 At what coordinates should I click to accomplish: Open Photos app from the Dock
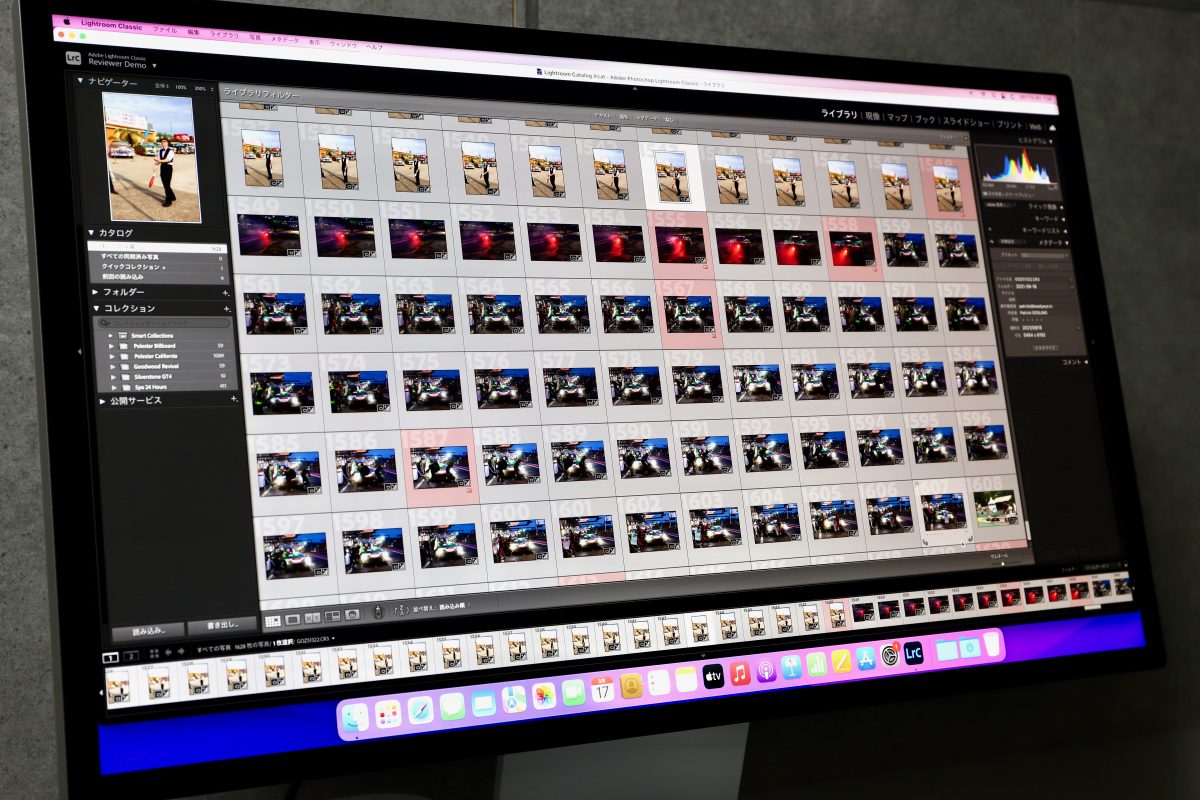click(543, 696)
